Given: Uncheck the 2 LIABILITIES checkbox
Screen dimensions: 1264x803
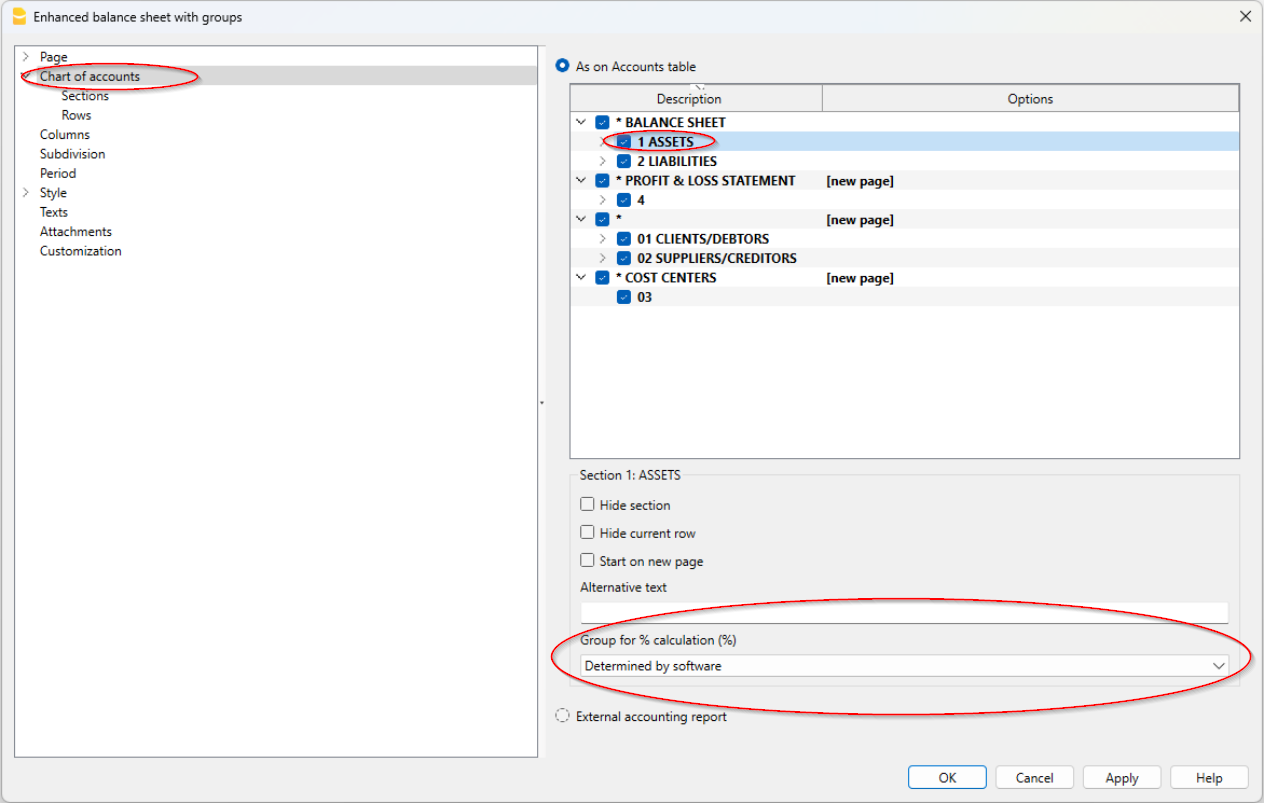Looking at the screenshot, I should tap(624, 161).
